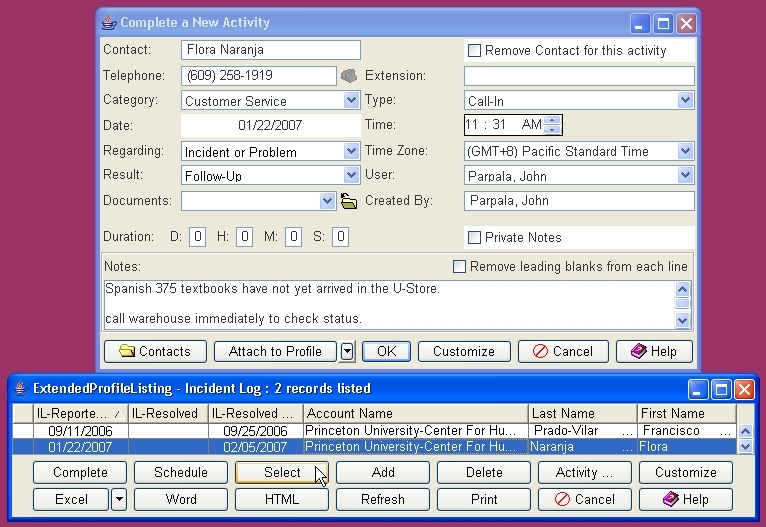Click the phone dial icon beside Telephone
This screenshot has width=766, height=527.
click(349, 76)
